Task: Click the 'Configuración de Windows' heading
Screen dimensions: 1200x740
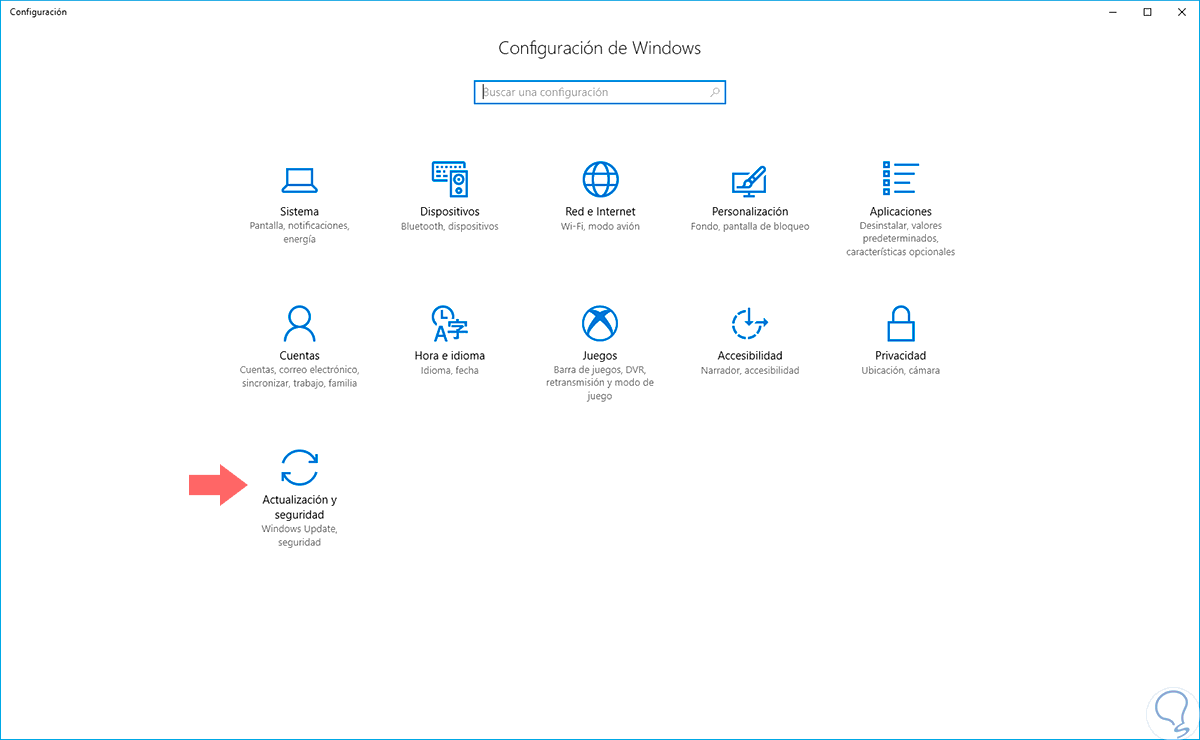Action: click(x=600, y=48)
